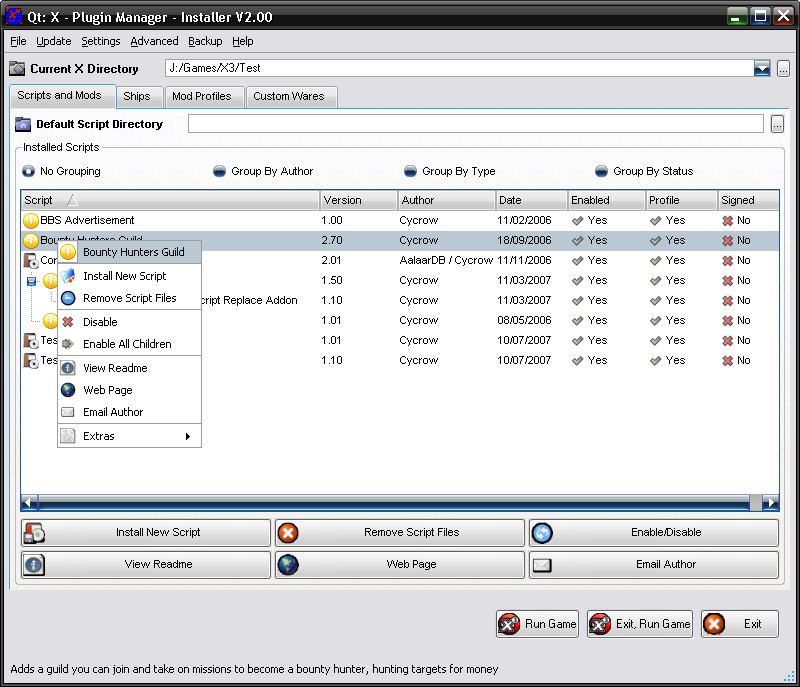Click the Install New Script button icon

tap(34, 533)
